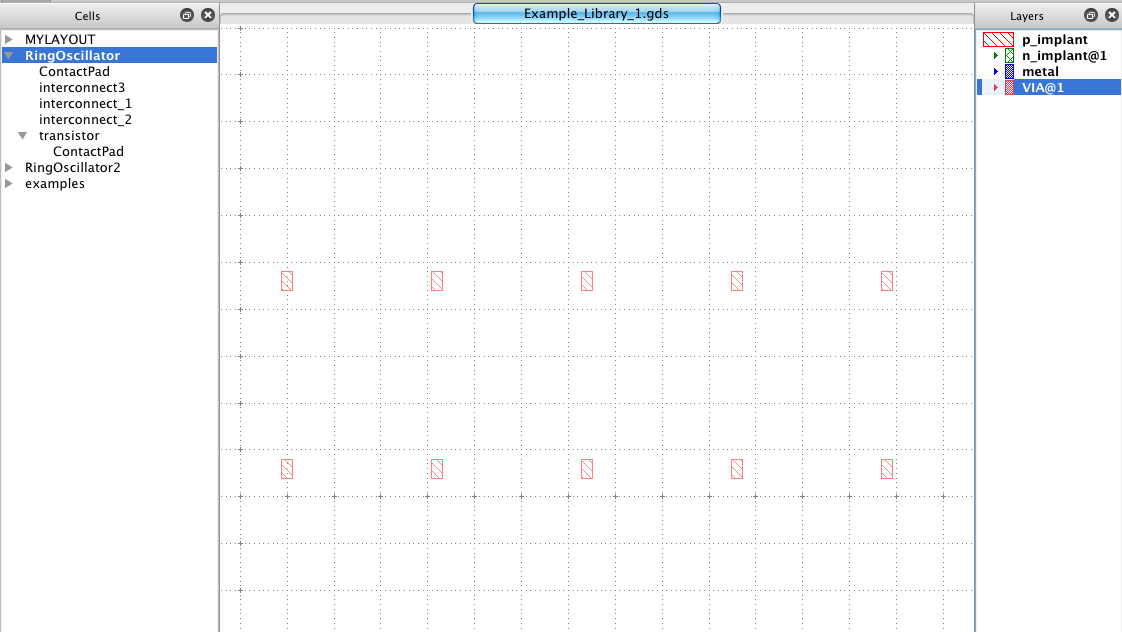The height and width of the screenshot is (632, 1122).
Task: Expand the examples cell
Action: coord(9,183)
